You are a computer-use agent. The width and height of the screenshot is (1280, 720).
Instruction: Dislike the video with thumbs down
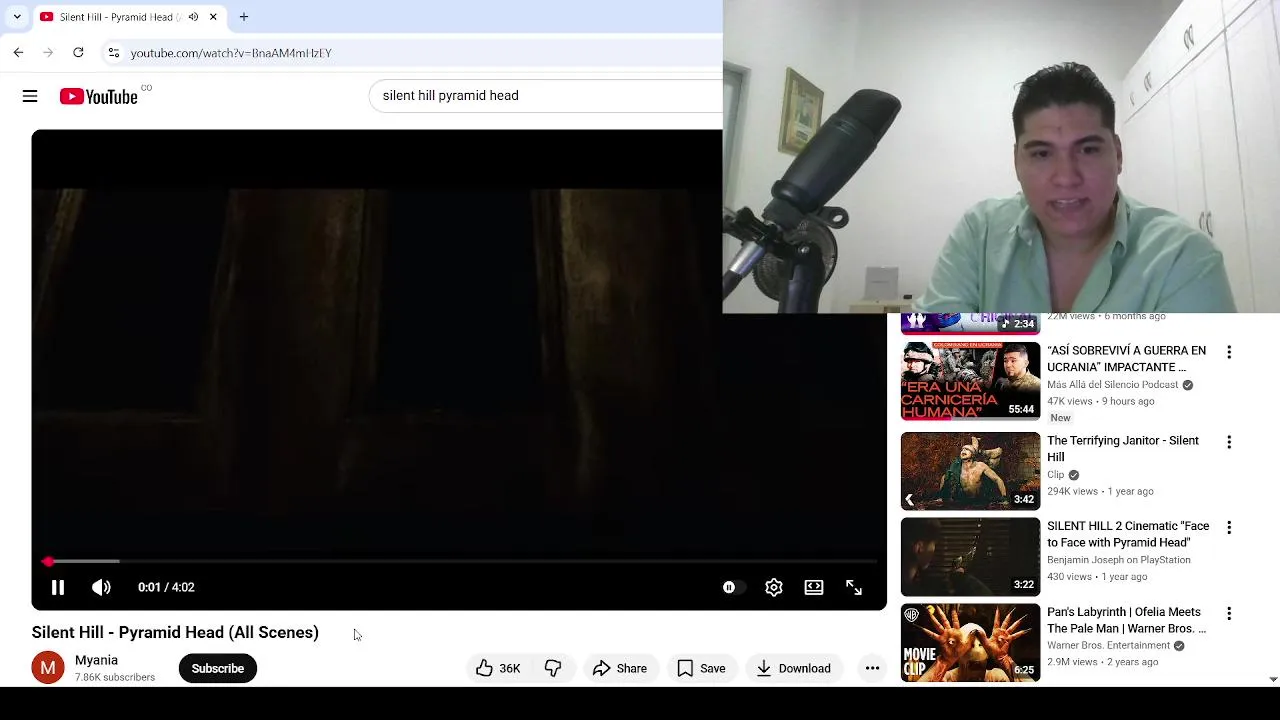(553, 668)
